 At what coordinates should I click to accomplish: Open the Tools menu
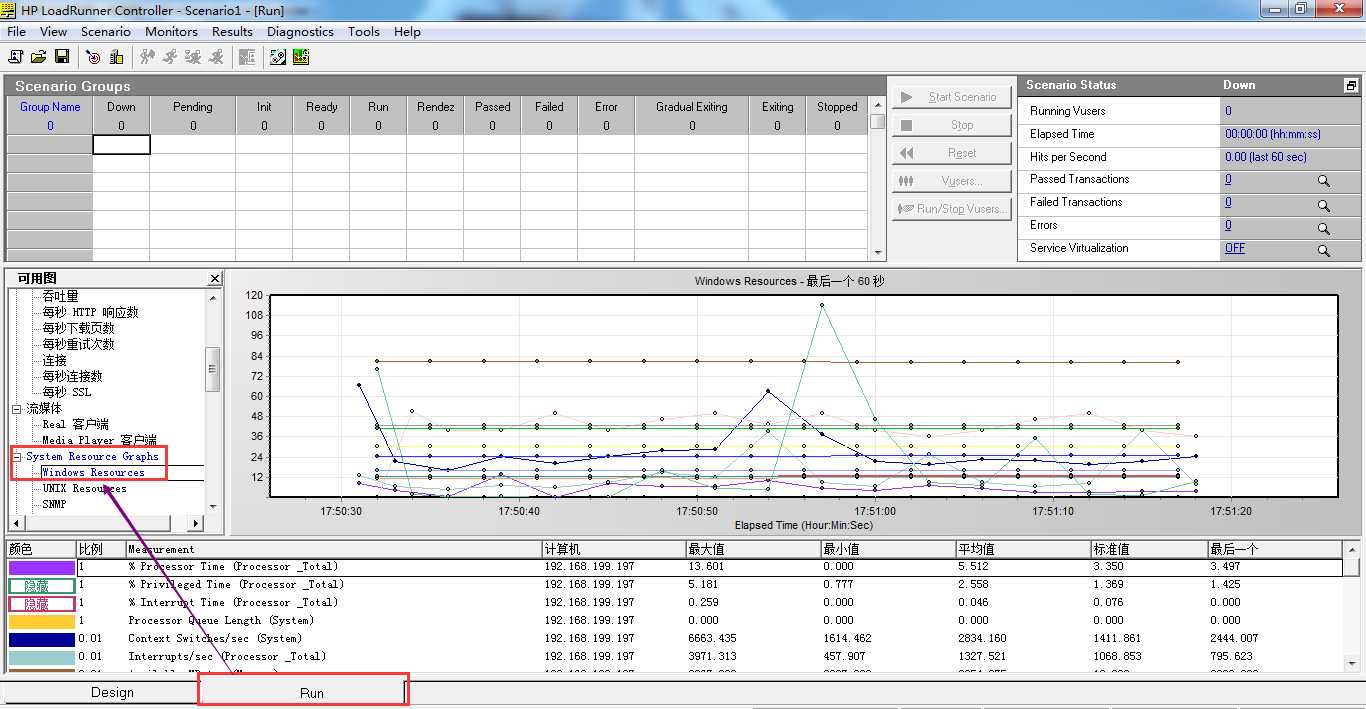coord(364,32)
